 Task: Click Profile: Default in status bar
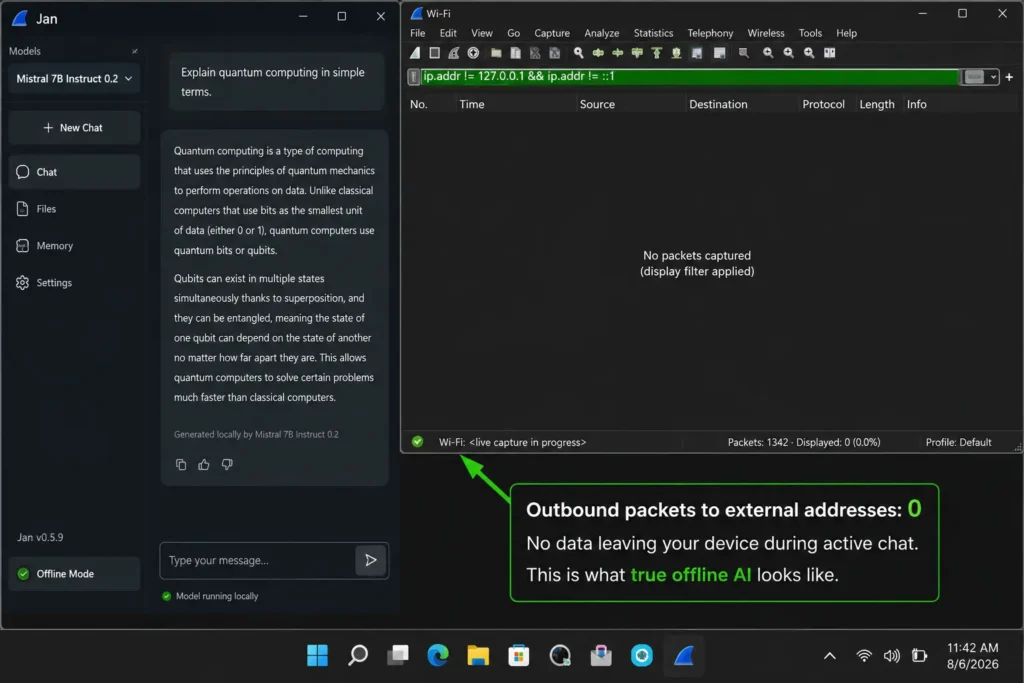click(x=958, y=442)
